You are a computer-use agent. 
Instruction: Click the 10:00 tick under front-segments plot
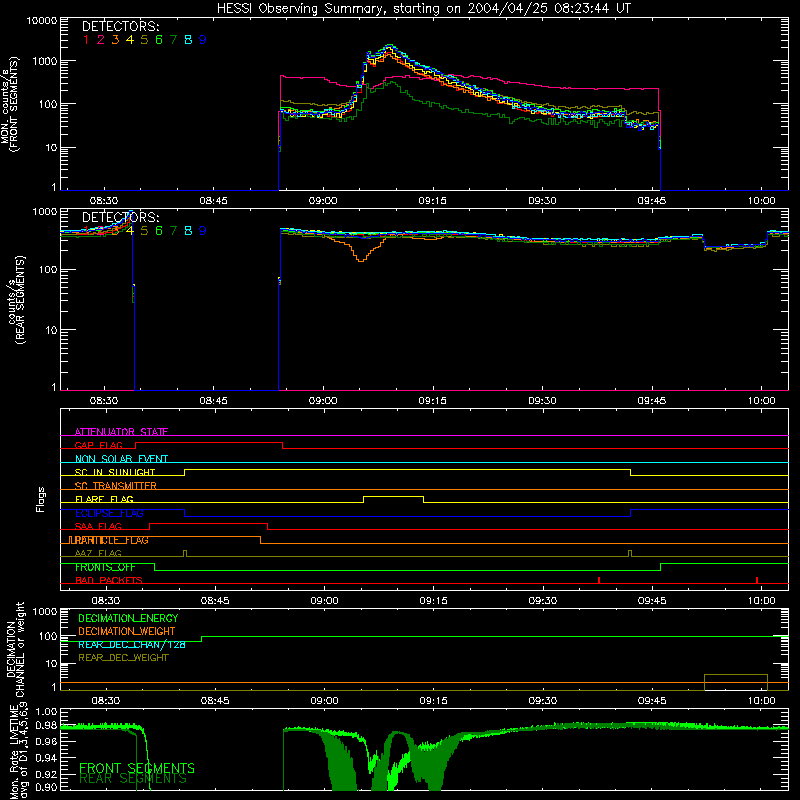[x=762, y=201]
